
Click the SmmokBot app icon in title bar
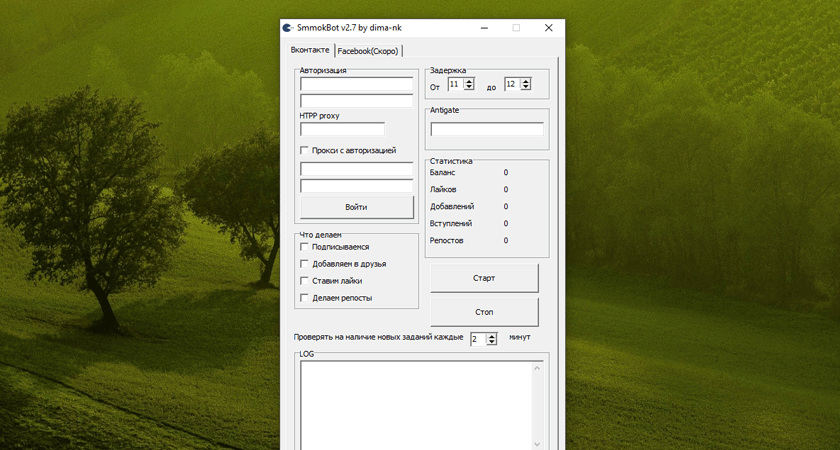(287, 28)
